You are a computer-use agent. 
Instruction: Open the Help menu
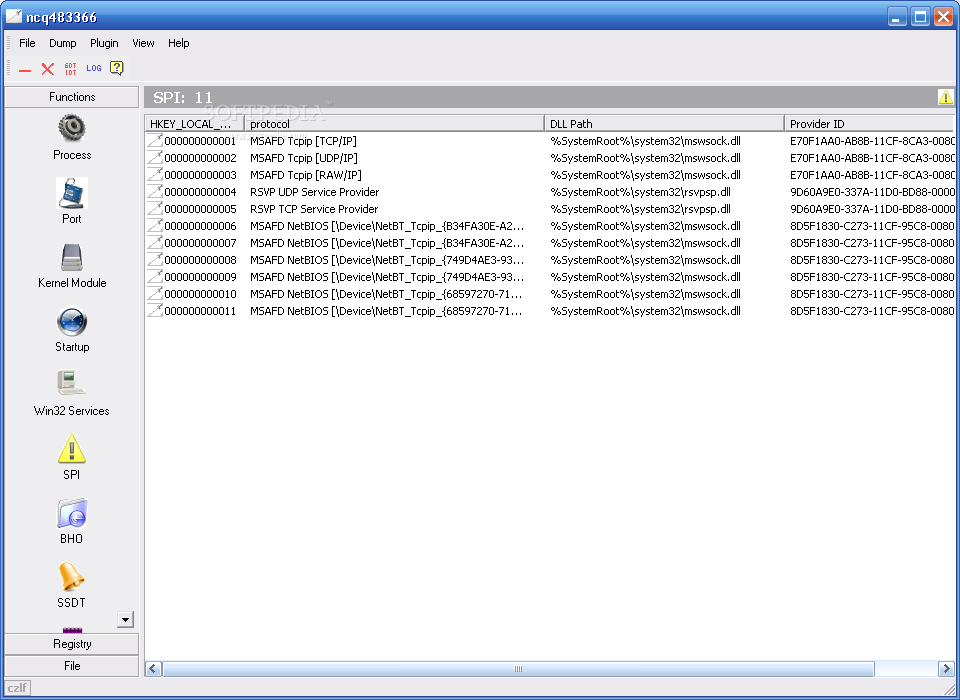pyautogui.click(x=179, y=43)
